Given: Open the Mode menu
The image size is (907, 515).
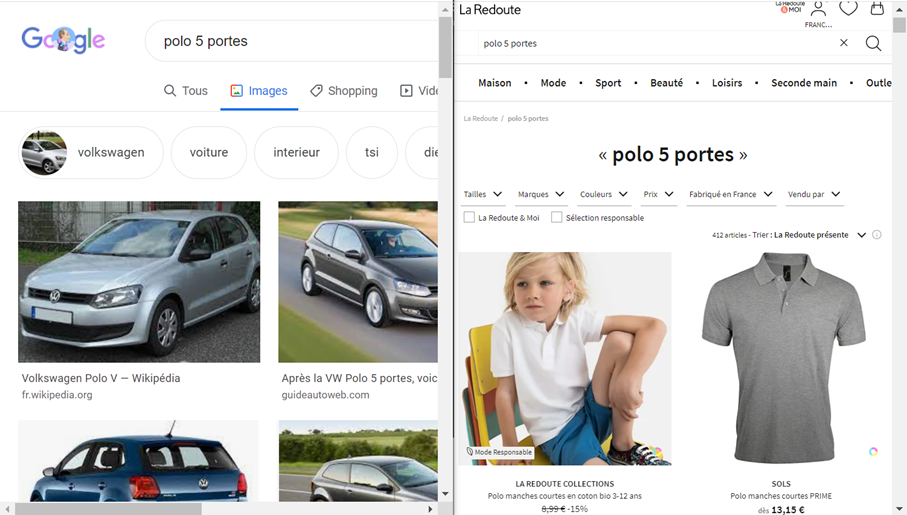Looking at the screenshot, I should (553, 83).
